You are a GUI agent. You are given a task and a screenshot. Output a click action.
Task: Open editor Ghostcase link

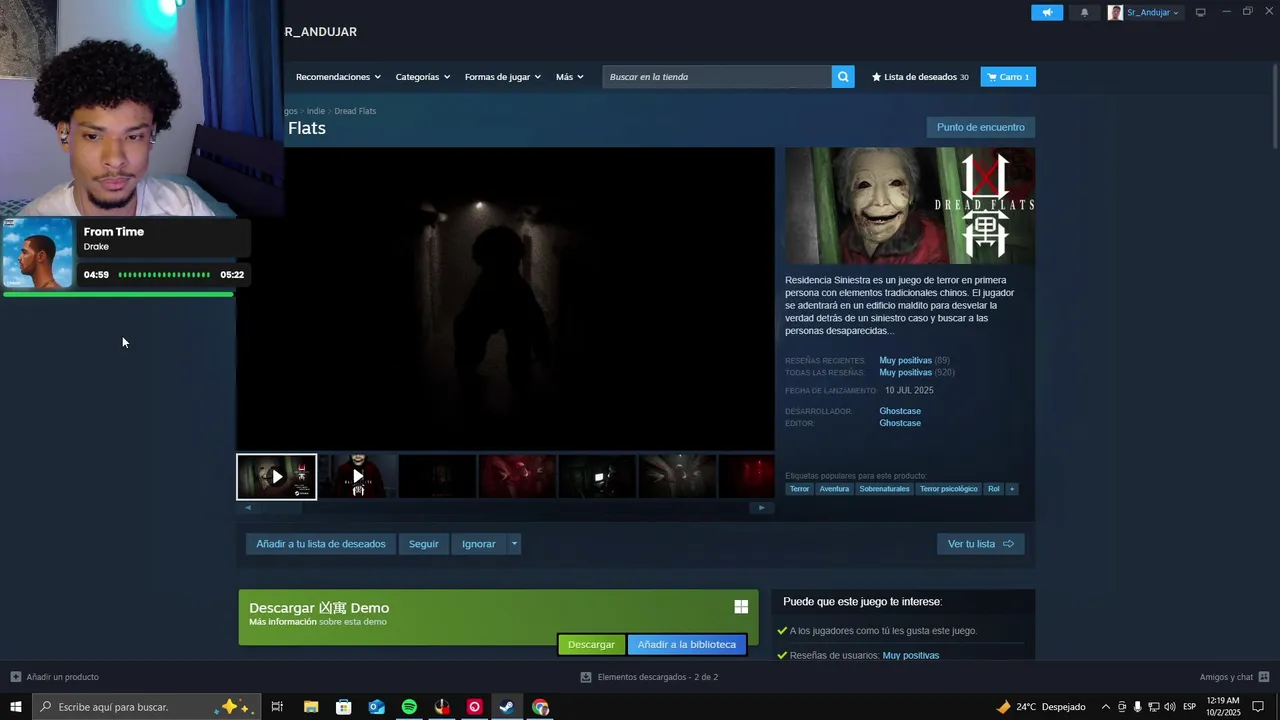[x=900, y=423]
